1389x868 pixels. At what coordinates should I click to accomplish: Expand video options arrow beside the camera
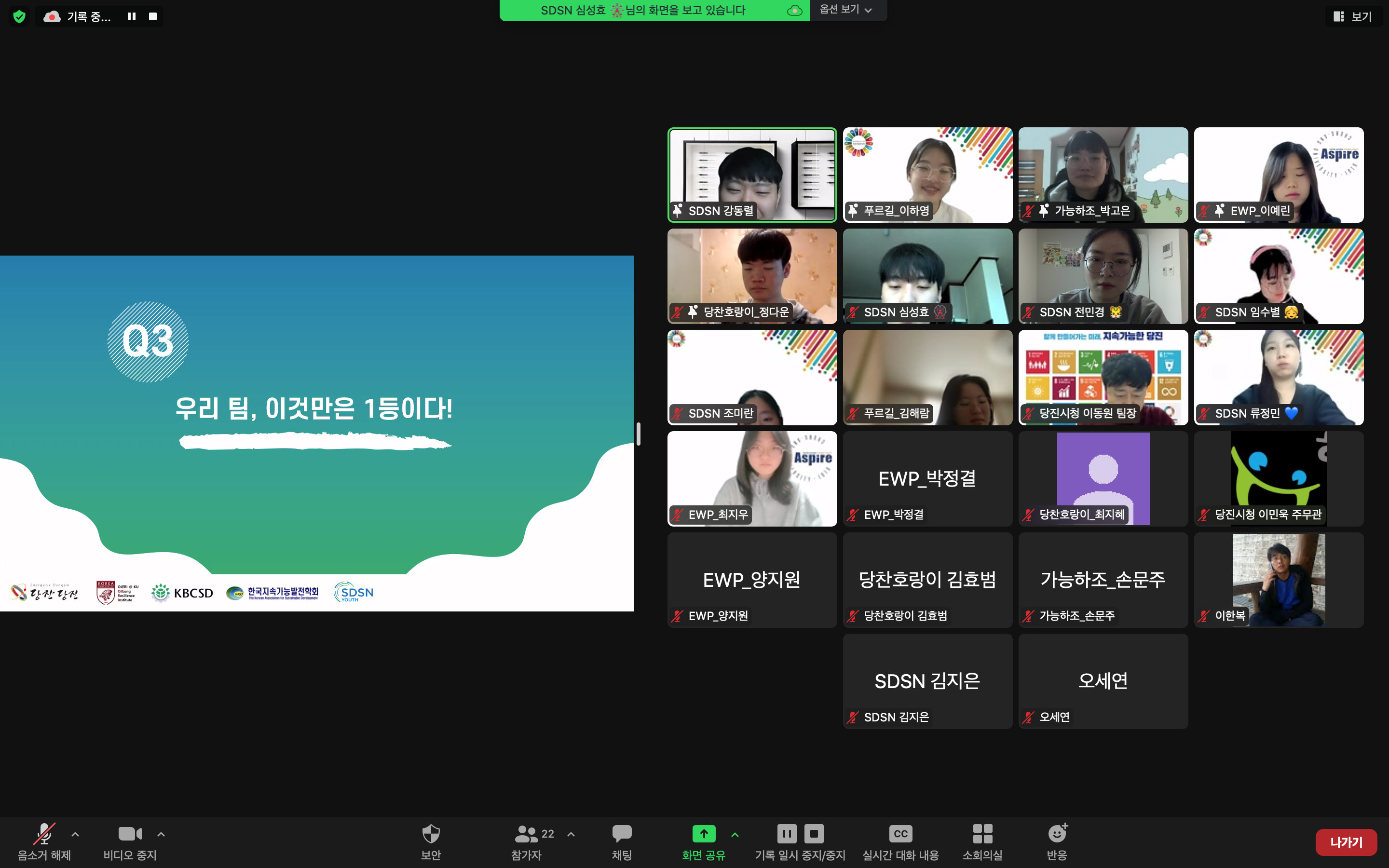161,834
